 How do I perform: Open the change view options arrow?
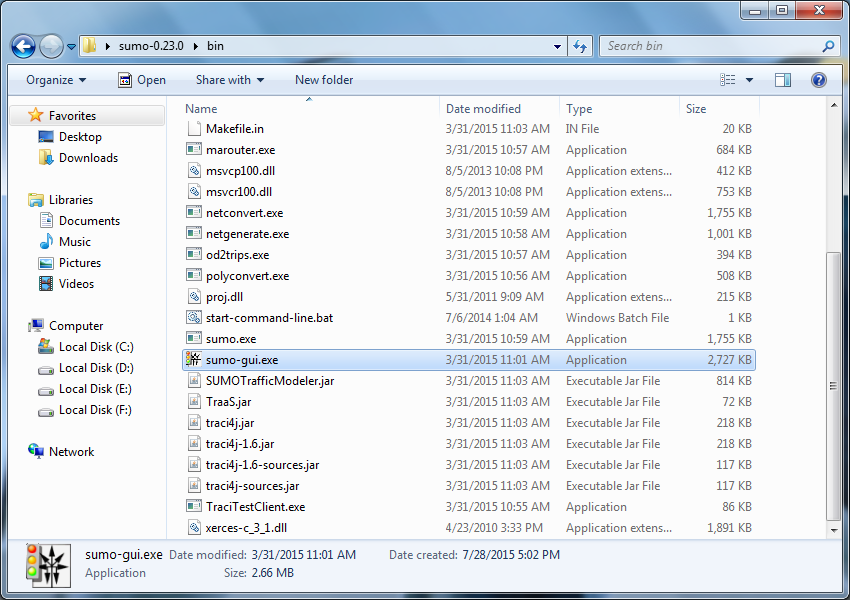pyautogui.click(x=751, y=80)
